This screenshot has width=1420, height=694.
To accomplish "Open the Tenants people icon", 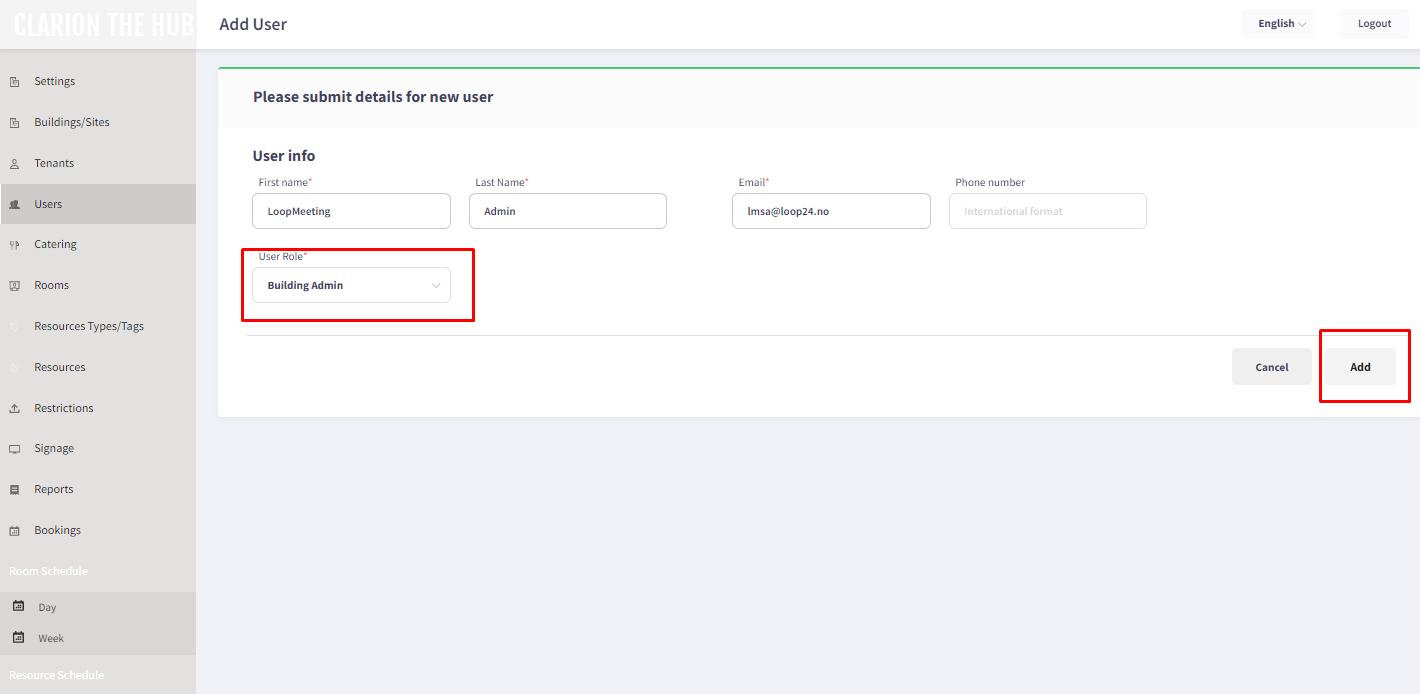I will click(15, 162).
